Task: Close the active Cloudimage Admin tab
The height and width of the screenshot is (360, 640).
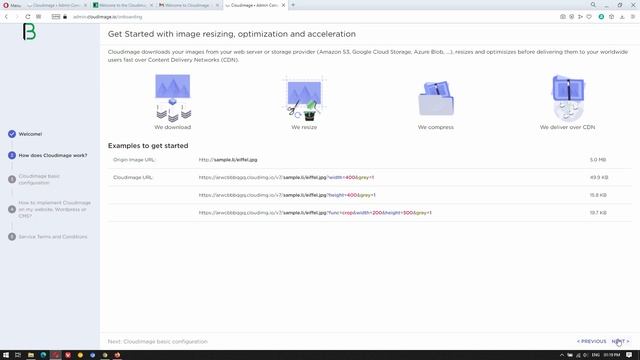Action: point(283,5)
